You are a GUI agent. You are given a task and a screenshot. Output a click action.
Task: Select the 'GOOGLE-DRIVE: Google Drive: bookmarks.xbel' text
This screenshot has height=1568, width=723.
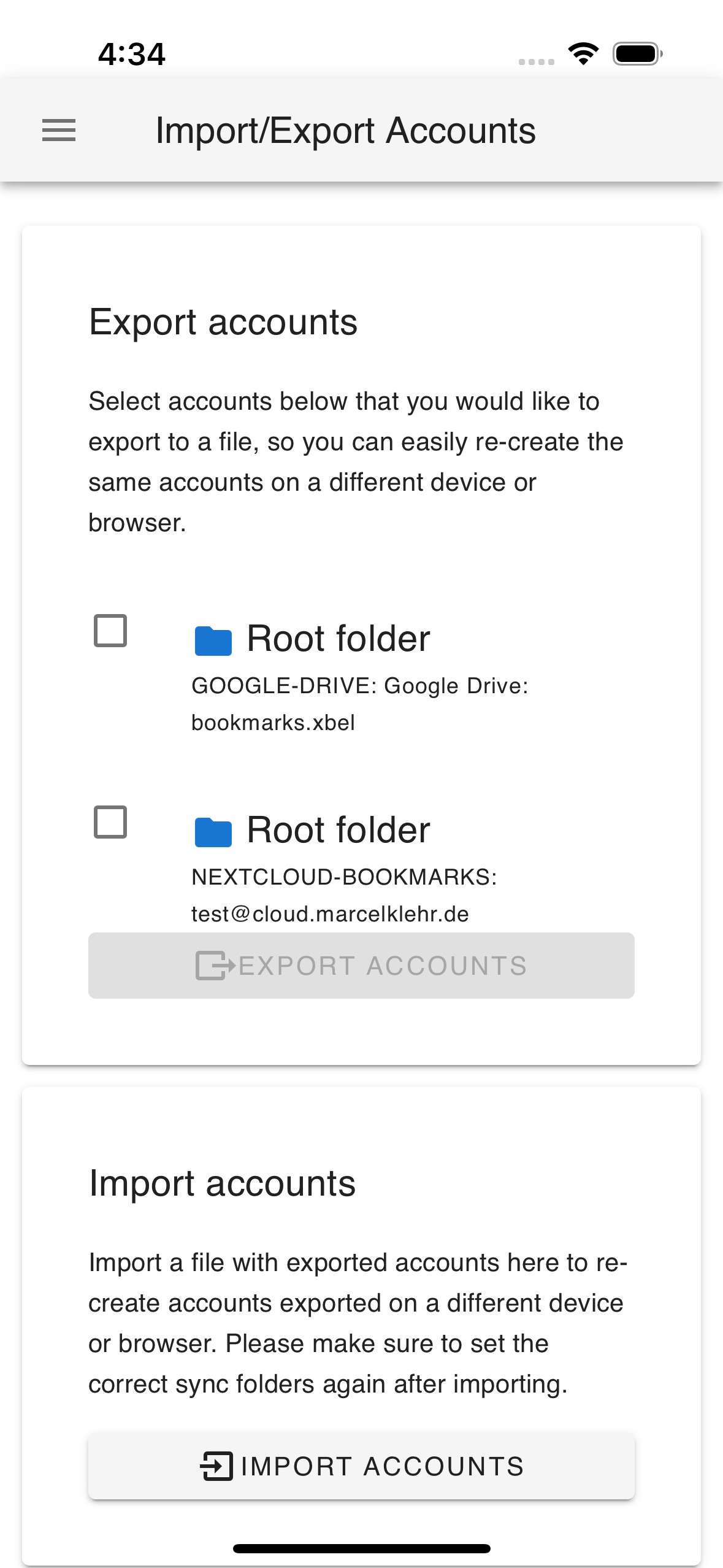coord(359,704)
